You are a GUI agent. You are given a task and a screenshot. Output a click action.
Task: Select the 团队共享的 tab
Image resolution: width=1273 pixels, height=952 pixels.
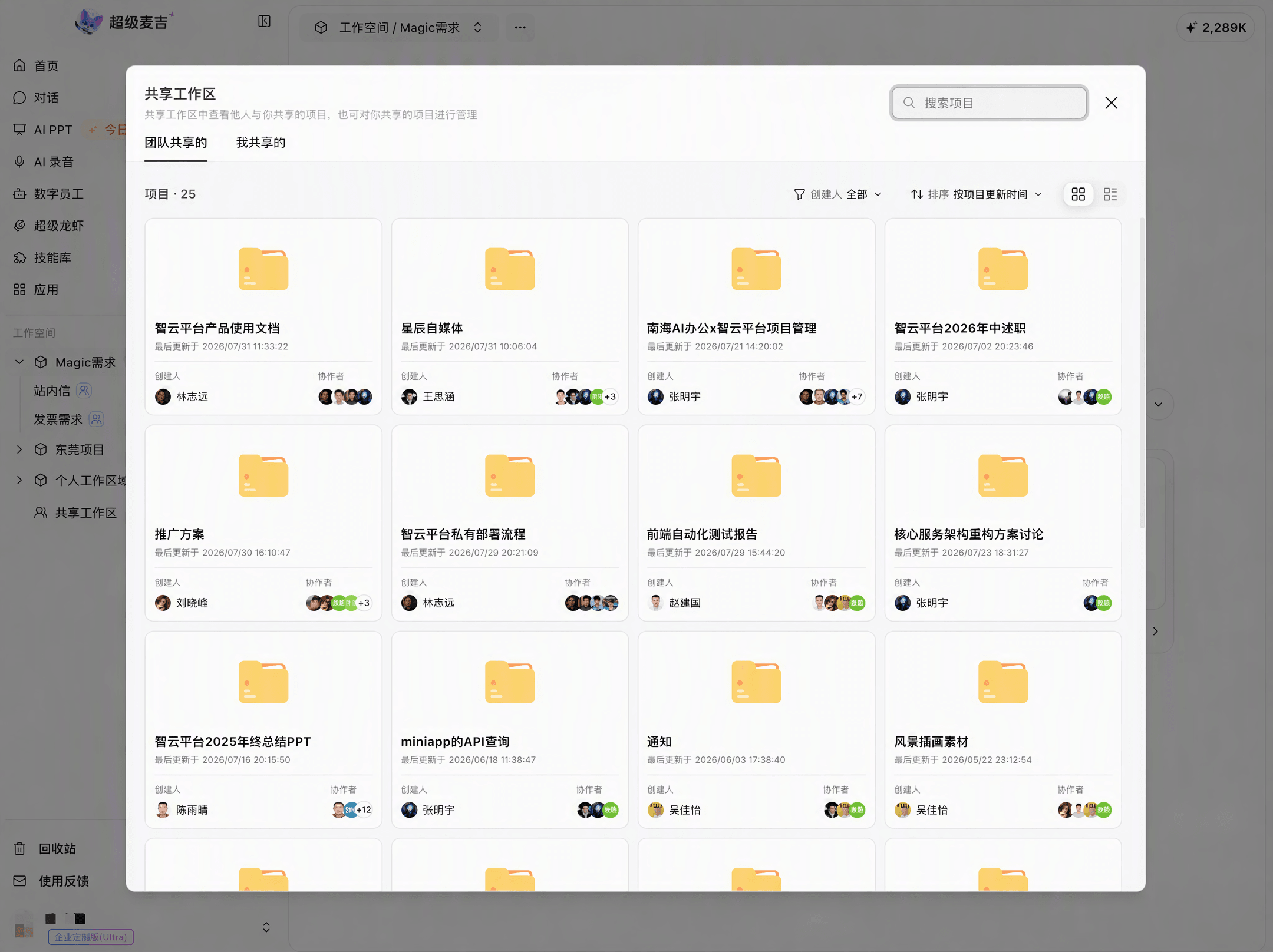coord(176,143)
